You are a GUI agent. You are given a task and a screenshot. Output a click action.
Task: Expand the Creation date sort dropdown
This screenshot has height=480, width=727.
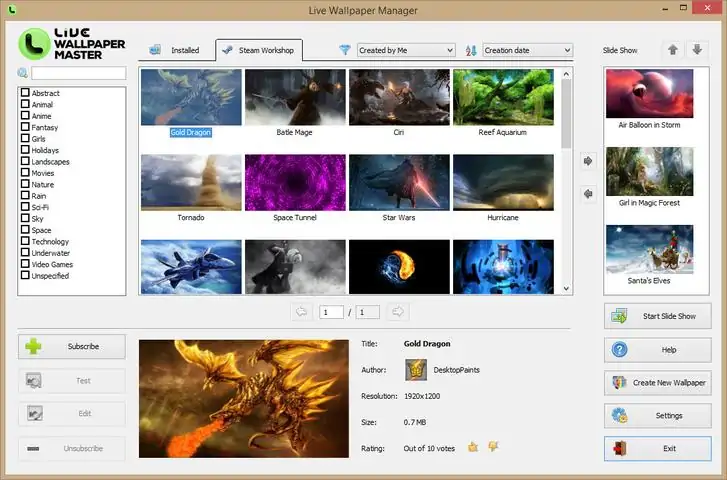click(x=527, y=50)
